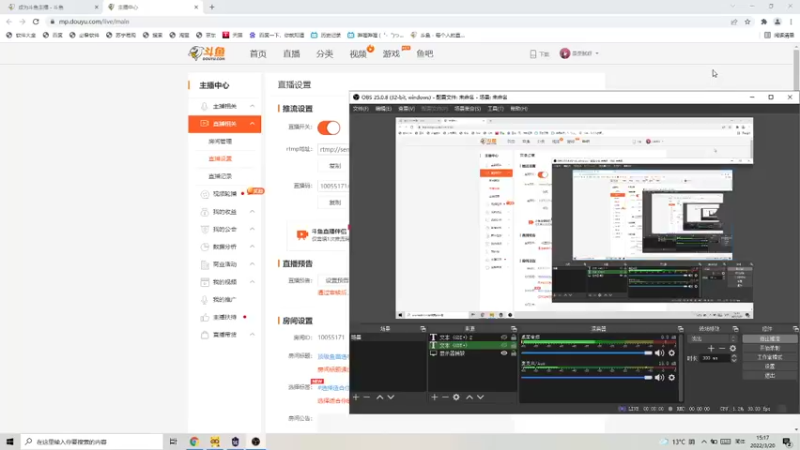Expand the 我的收益 sidebar section
The image size is (800, 450).
point(252,212)
